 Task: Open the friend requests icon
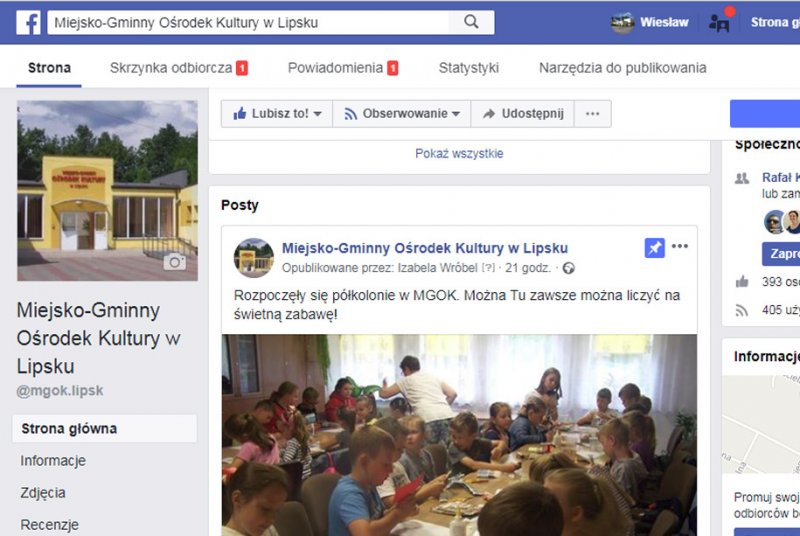pos(719,22)
